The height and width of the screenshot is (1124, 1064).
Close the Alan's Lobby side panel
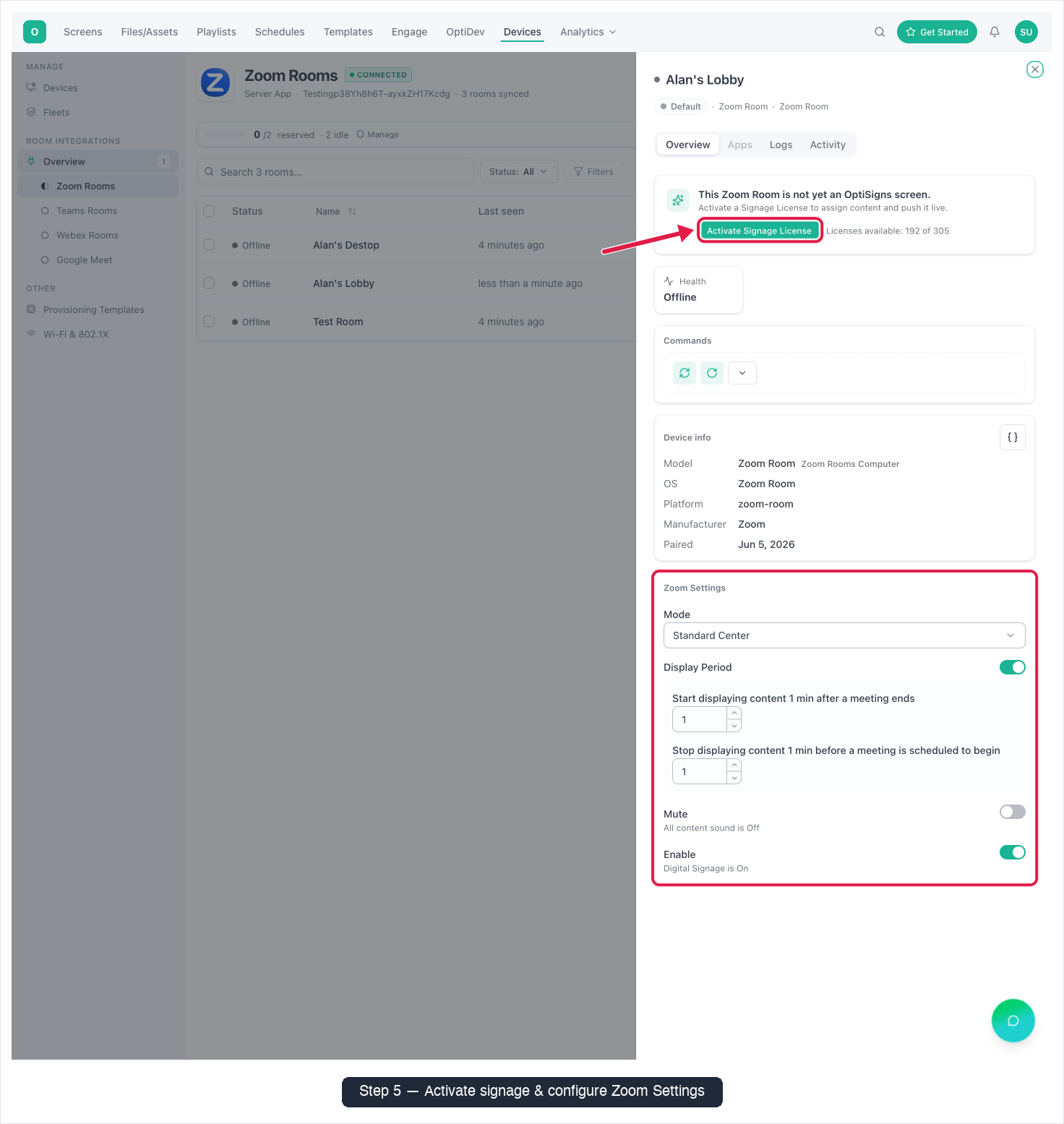click(1035, 69)
